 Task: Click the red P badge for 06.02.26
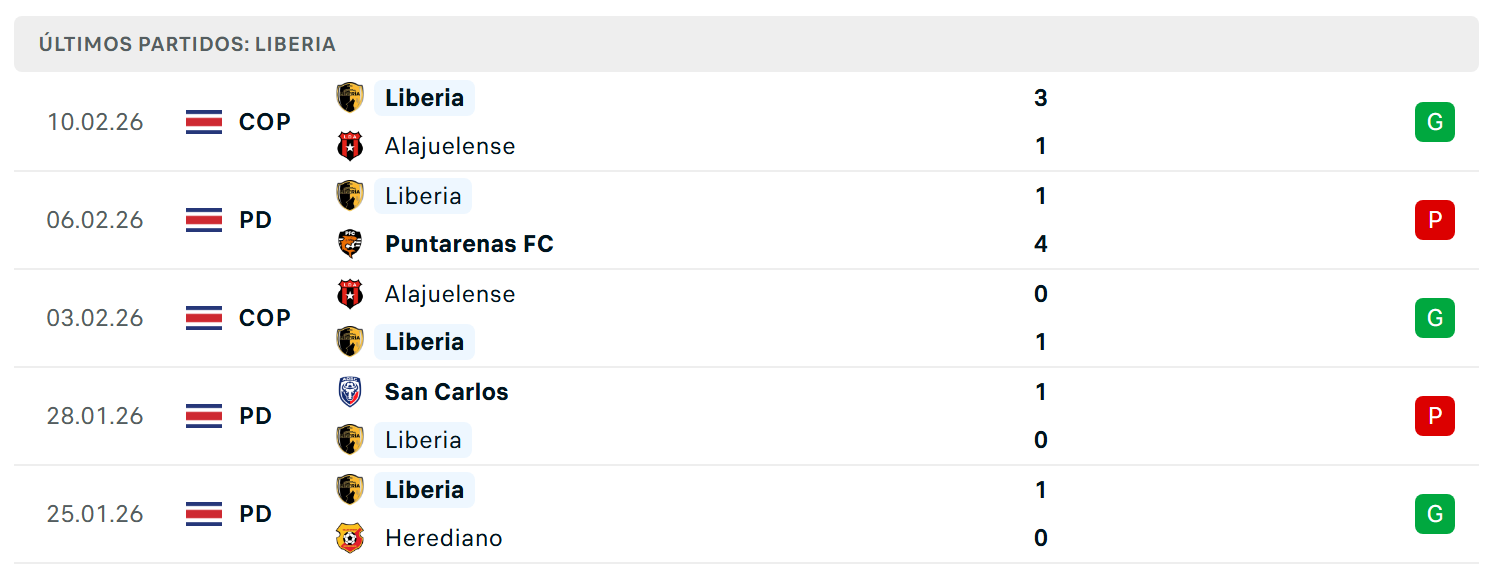pos(1434,220)
